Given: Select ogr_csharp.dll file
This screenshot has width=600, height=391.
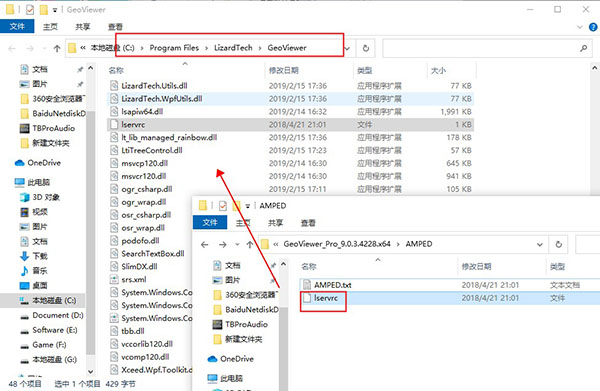Looking at the screenshot, I should 147,189.
